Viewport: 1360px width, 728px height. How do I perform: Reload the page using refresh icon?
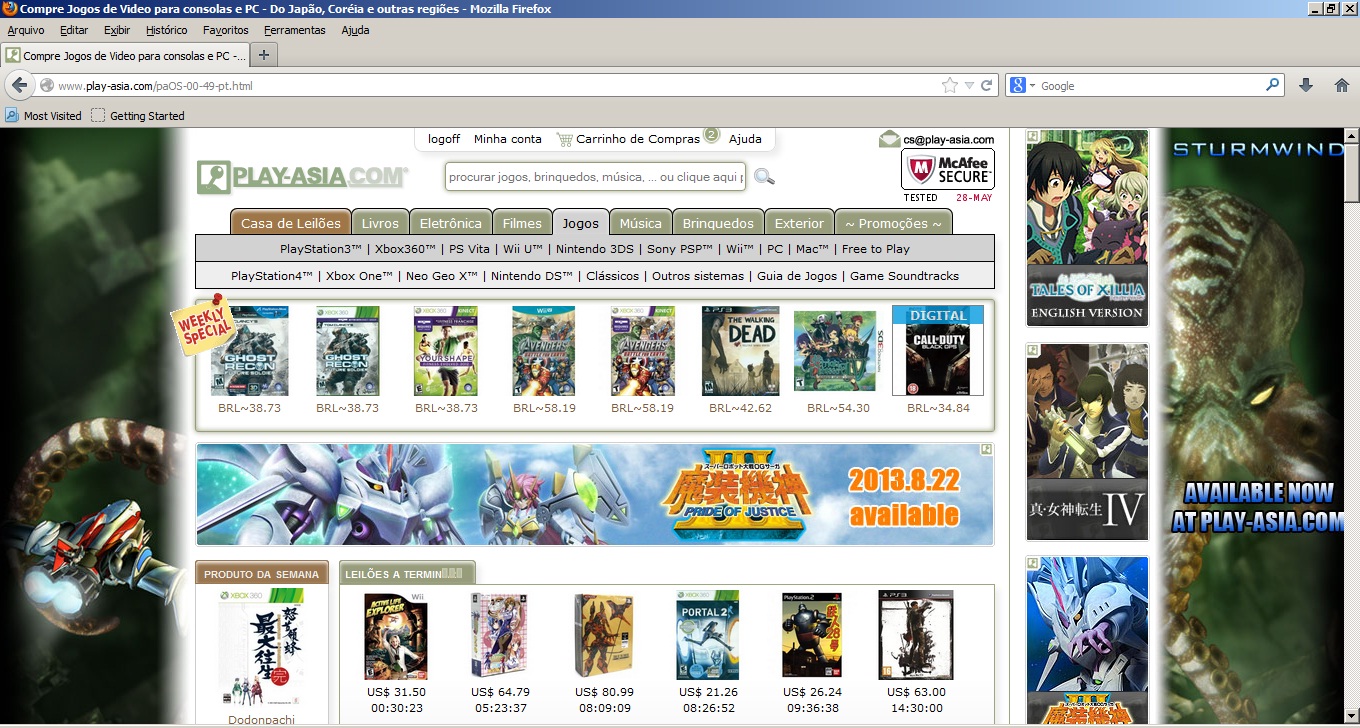tap(986, 86)
